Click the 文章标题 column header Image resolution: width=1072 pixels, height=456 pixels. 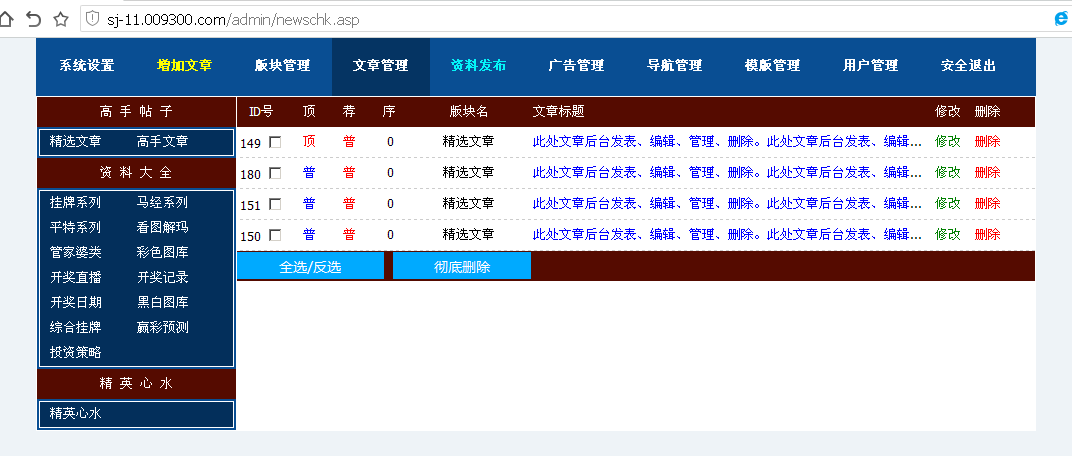(559, 111)
